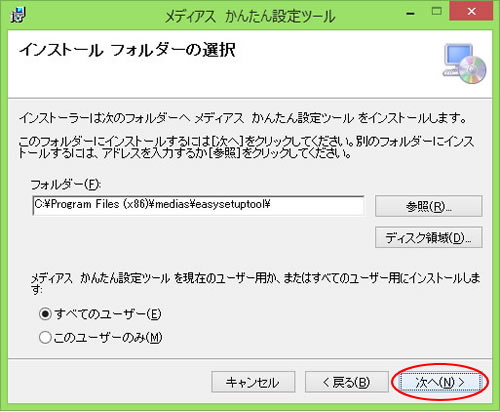
Task: Show disk space with ディスク領域(D)...
Action: click(428, 238)
